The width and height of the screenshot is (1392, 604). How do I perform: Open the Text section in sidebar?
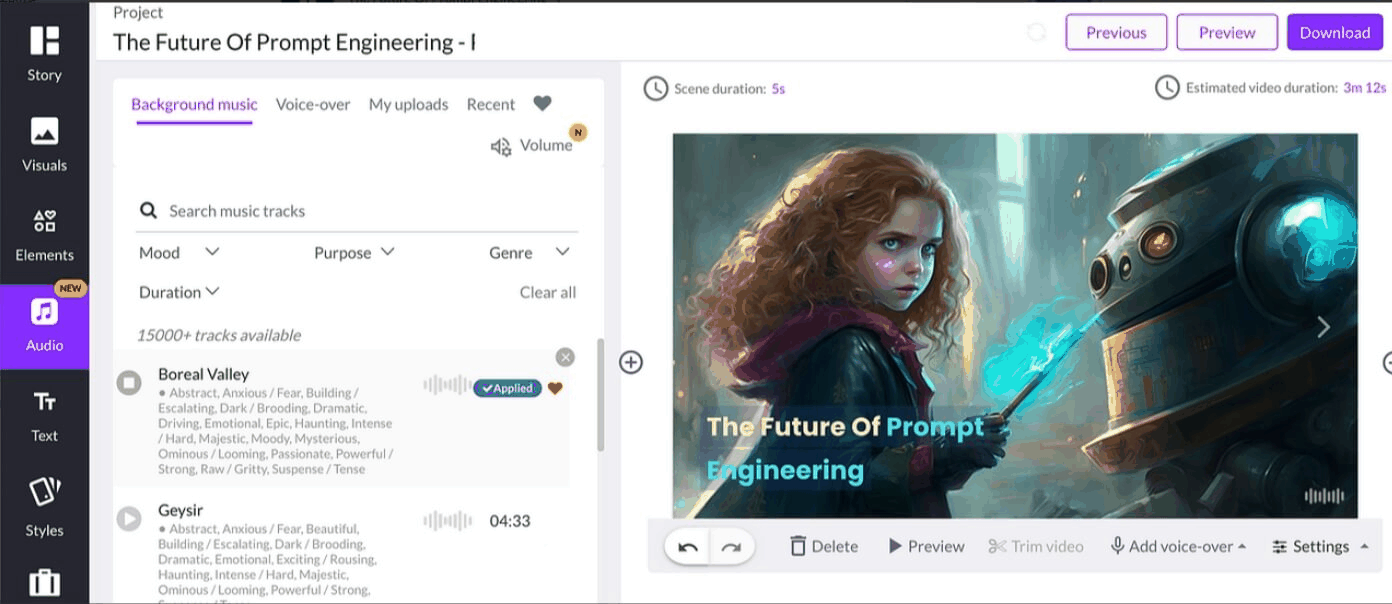click(x=44, y=416)
